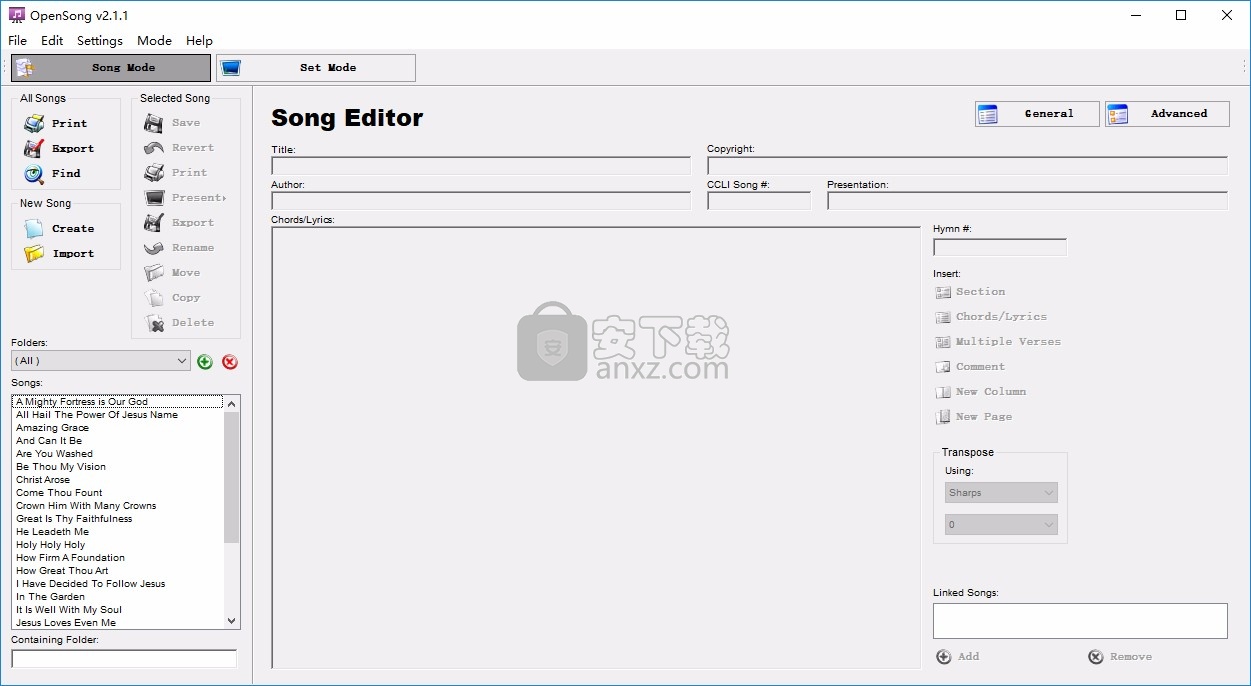Image resolution: width=1251 pixels, height=686 pixels.
Task: Click the Insert Multiple Verses icon
Action: pyautogui.click(x=943, y=342)
